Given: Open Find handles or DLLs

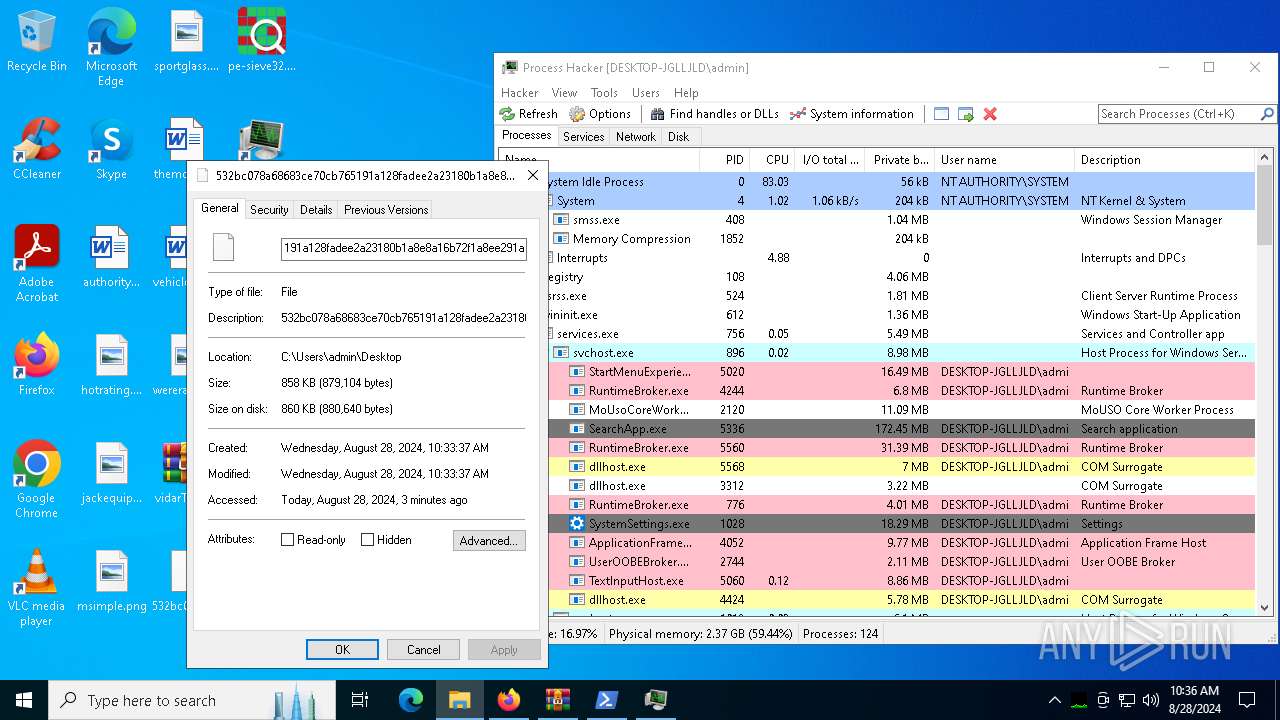Looking at the screenshot, I should click(x=714, y=114).
